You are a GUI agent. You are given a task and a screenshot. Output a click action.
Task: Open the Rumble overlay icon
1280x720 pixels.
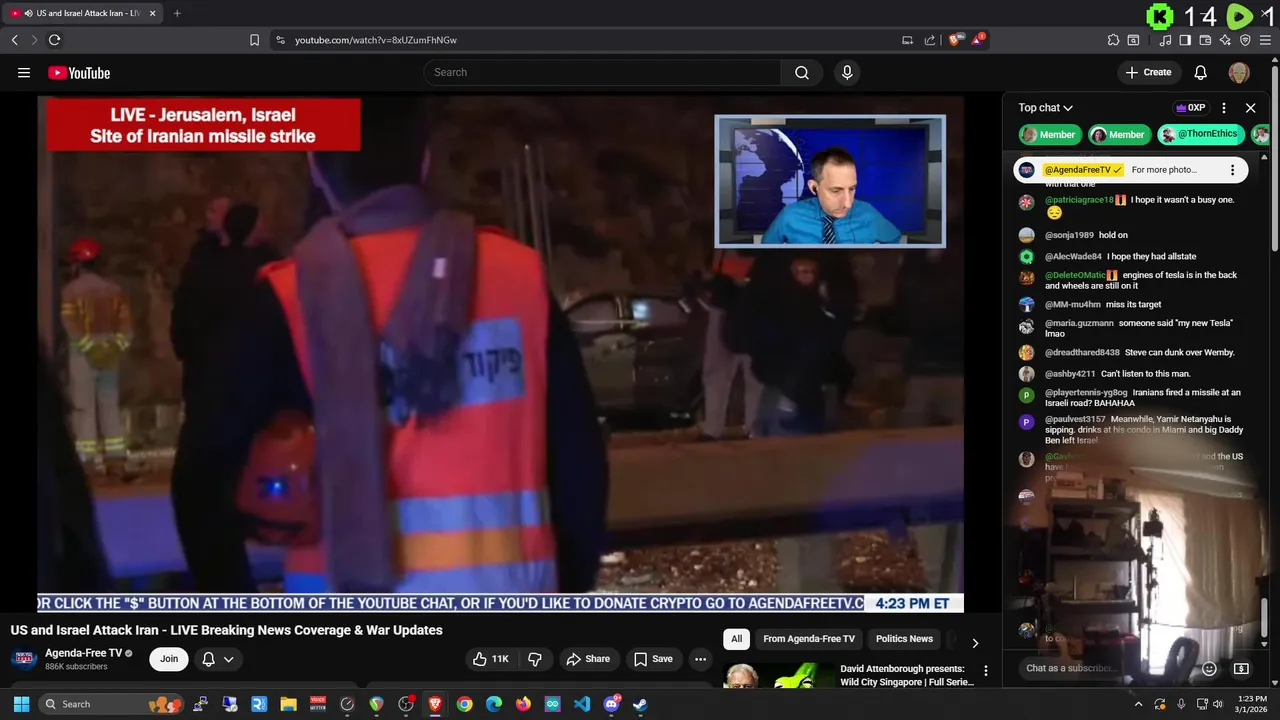1239,16
